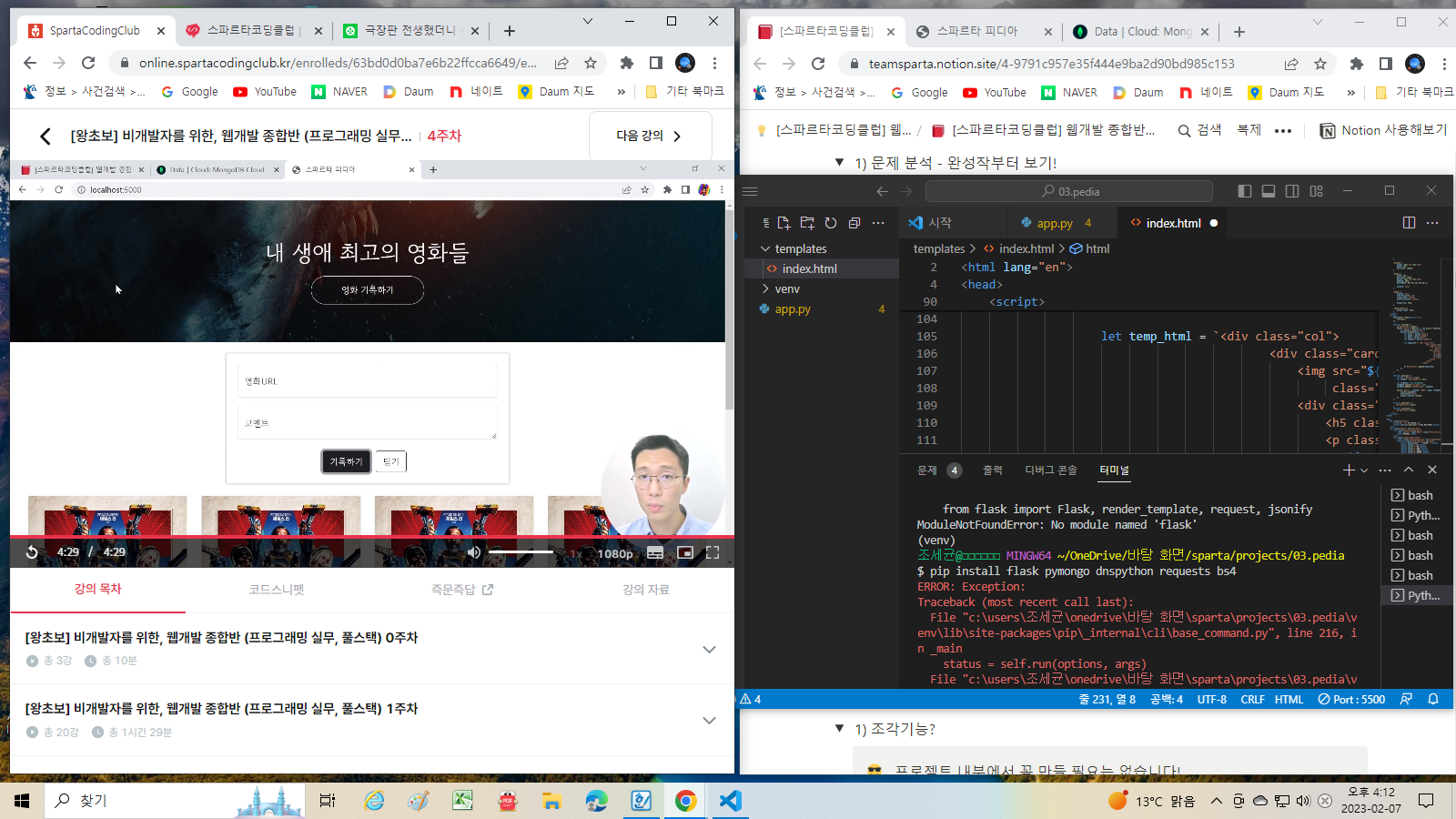This screenshot has width=1456, height=819.
Task: Open the 디버그 콘솔 panel tab
Action: pyautogui.click(x=1051, y=470)
